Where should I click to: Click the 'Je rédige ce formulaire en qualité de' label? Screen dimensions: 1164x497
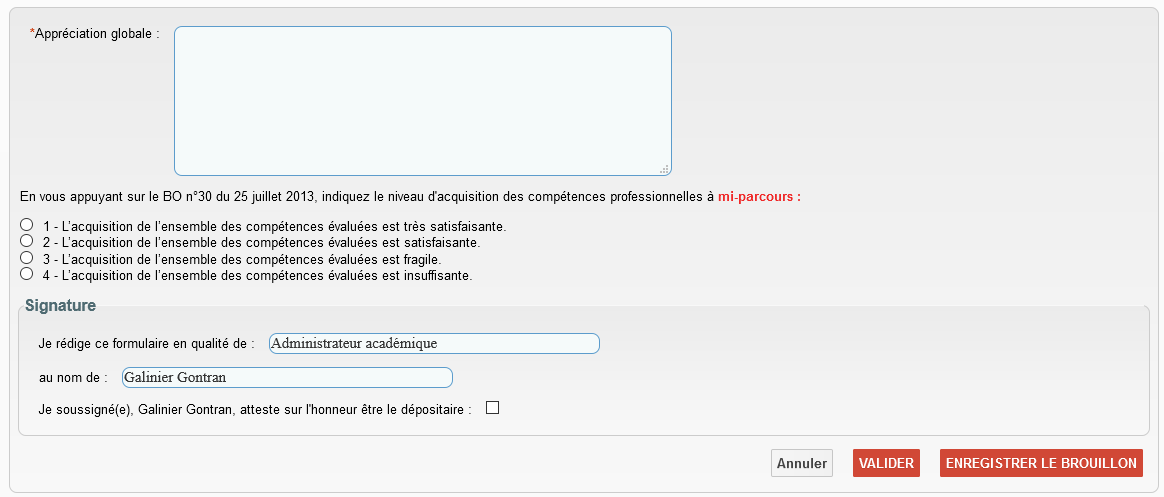(146, 344)
